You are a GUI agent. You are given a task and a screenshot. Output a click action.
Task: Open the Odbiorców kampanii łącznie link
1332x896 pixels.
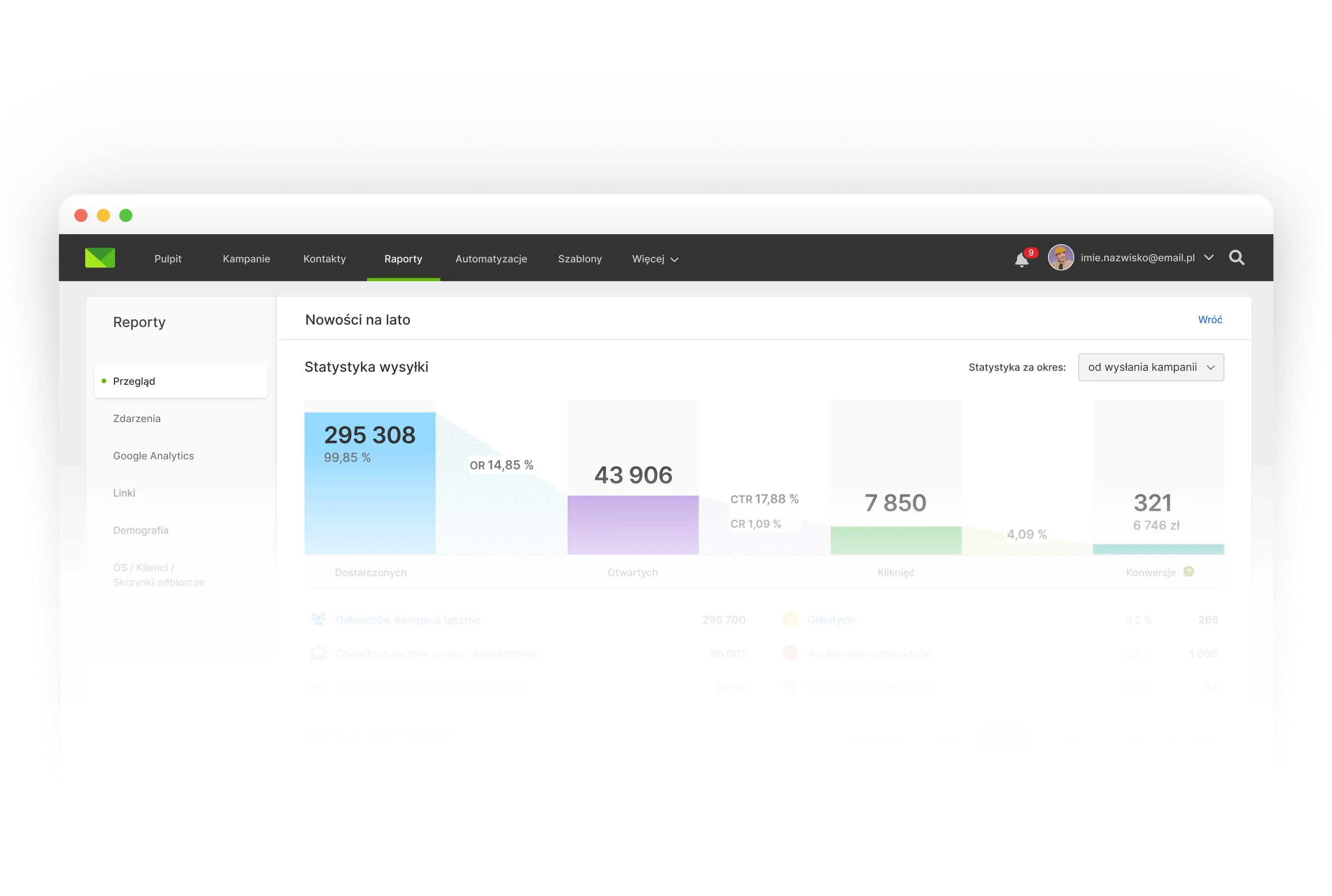(x=407, y=619)
